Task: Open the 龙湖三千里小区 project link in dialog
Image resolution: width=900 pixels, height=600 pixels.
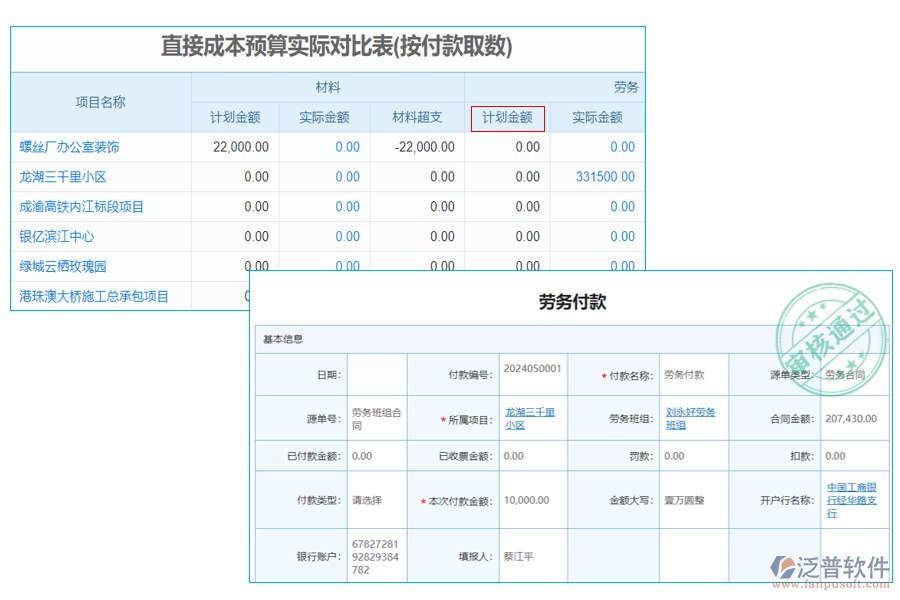Action: point(531,418)
